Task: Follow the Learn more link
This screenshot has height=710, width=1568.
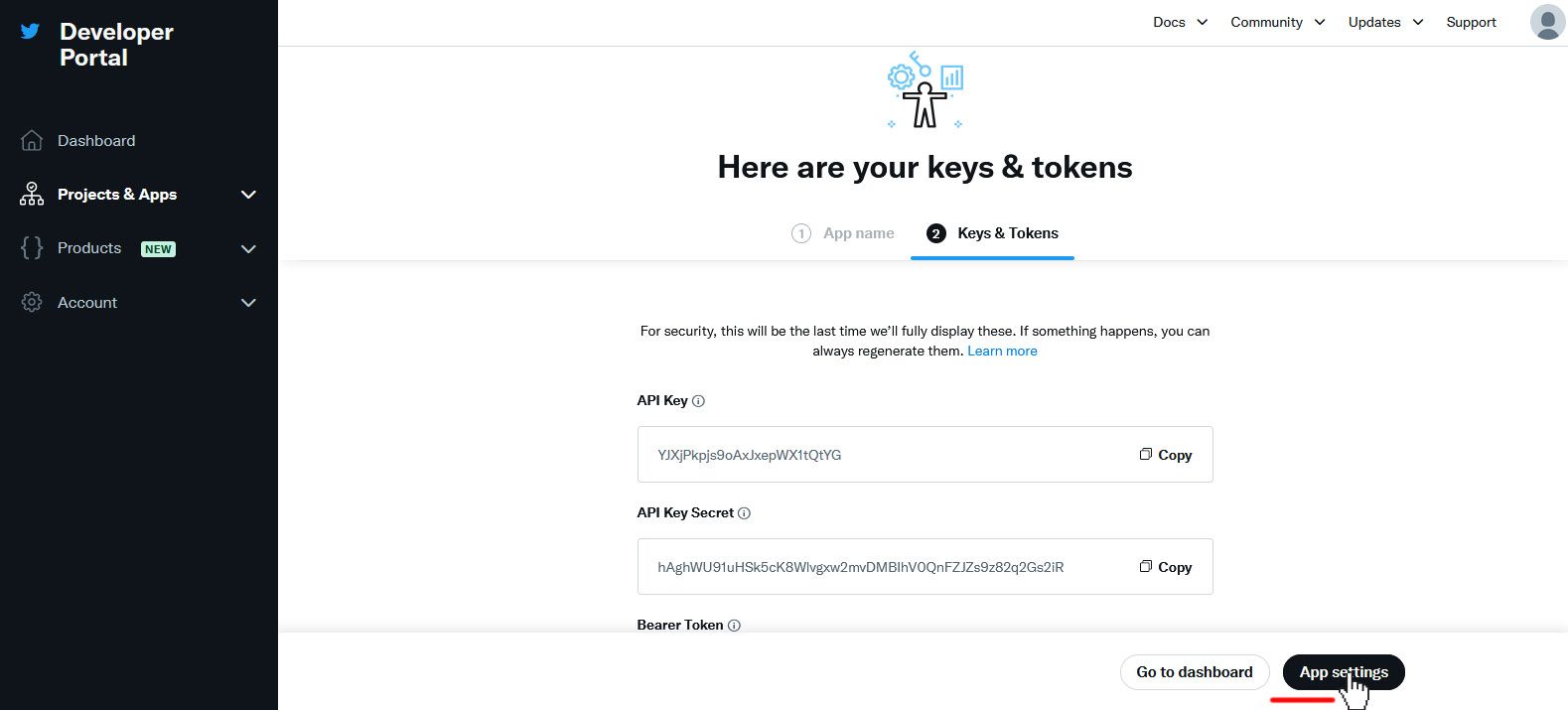Action: point(1002,352)
